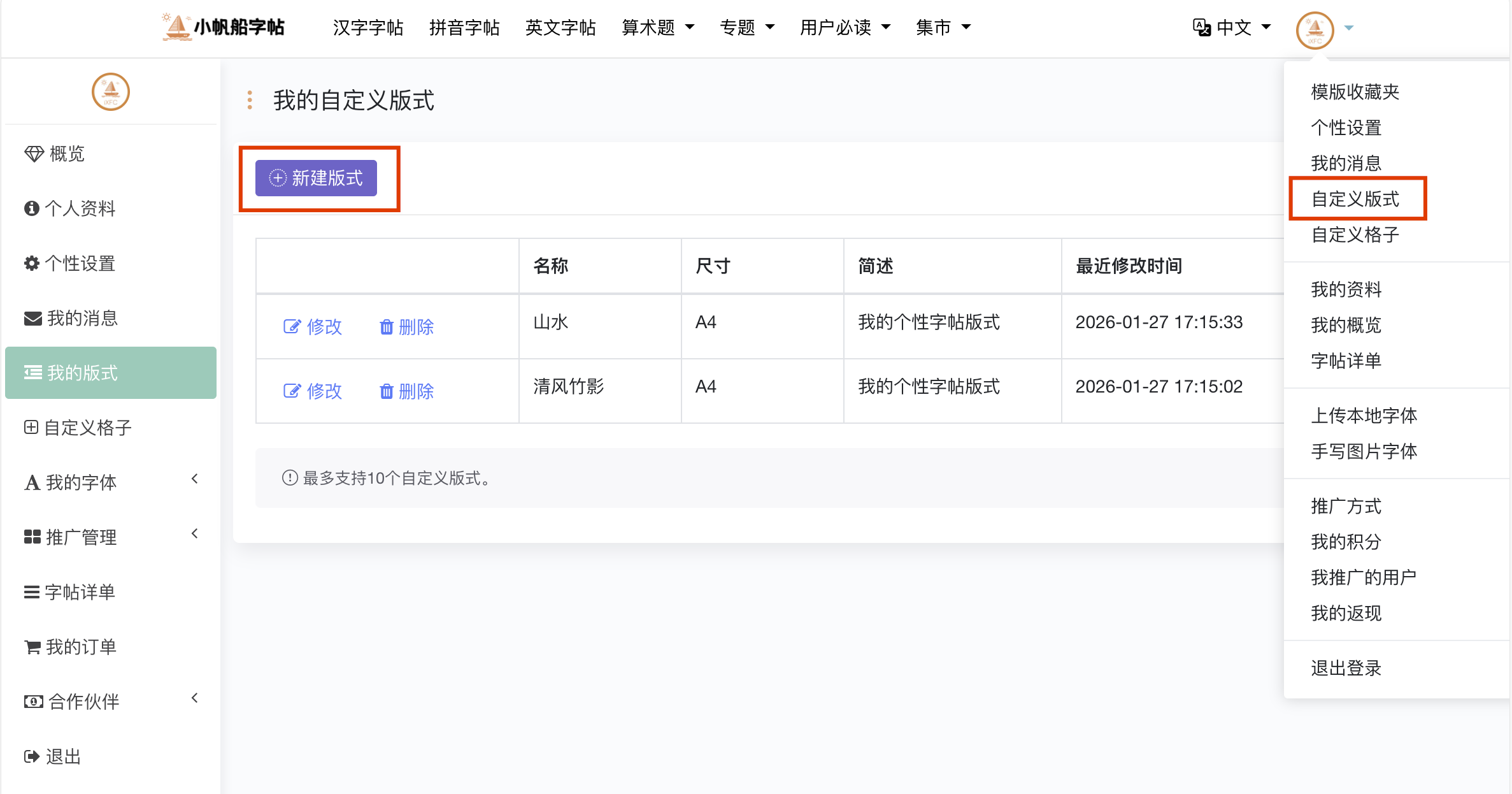Open the 用户必读 dropdown
The width and height of the screenshot is (1512, 794).
[x=845, y=27]
